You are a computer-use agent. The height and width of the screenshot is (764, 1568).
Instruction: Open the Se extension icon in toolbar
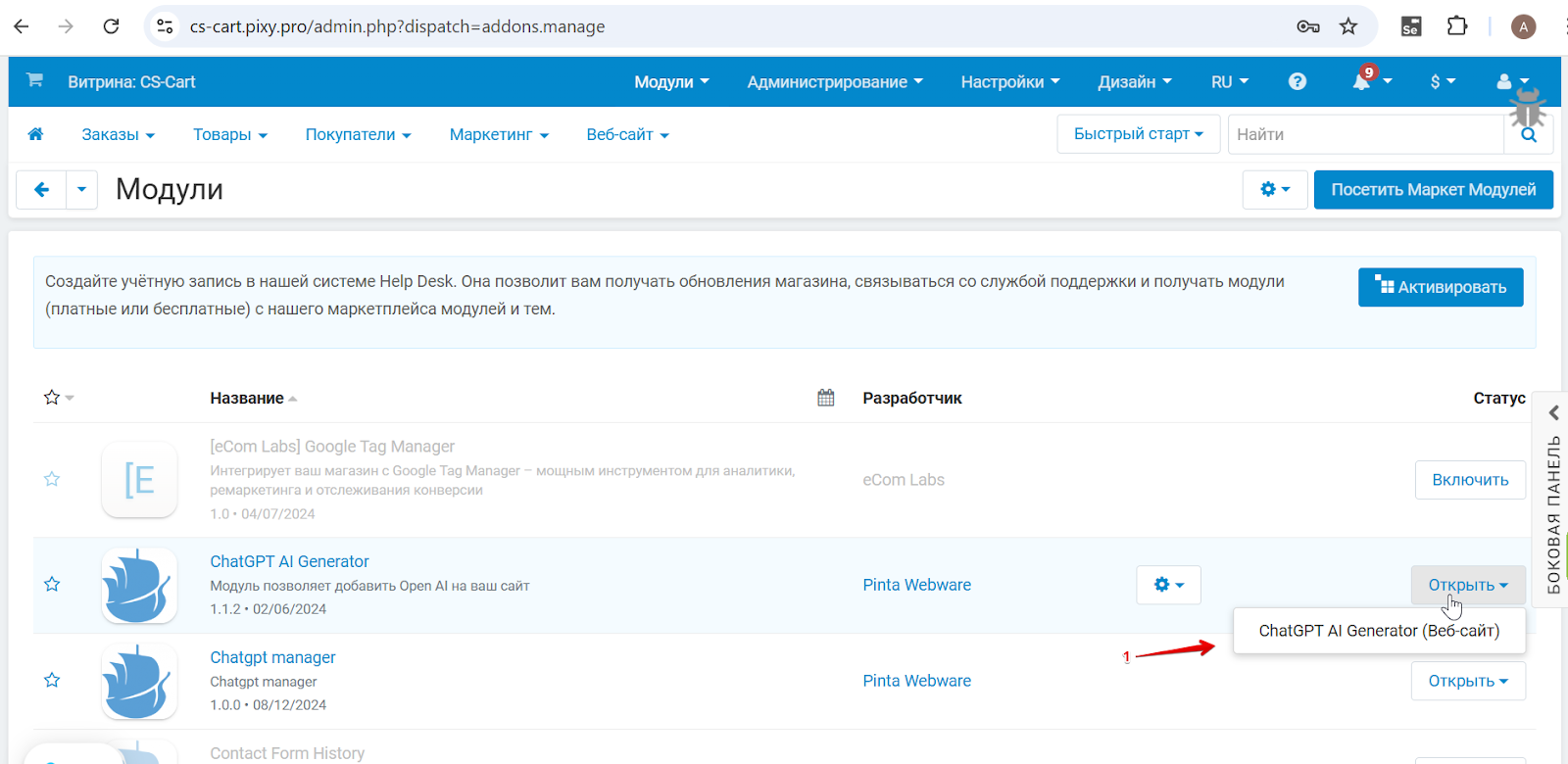[x=1411, y=26]
